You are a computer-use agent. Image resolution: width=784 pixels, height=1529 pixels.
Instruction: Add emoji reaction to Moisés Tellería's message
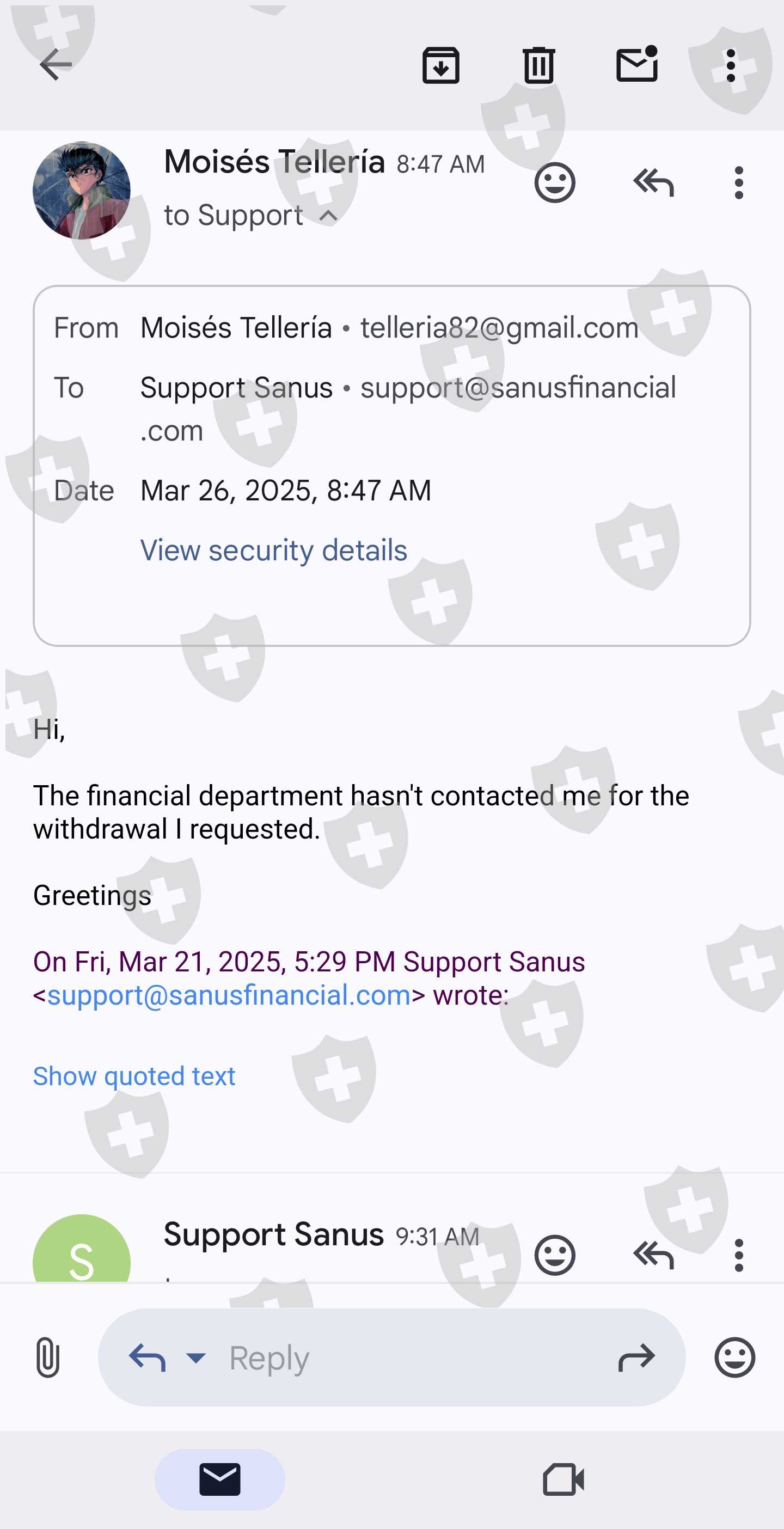pos(554,182)
